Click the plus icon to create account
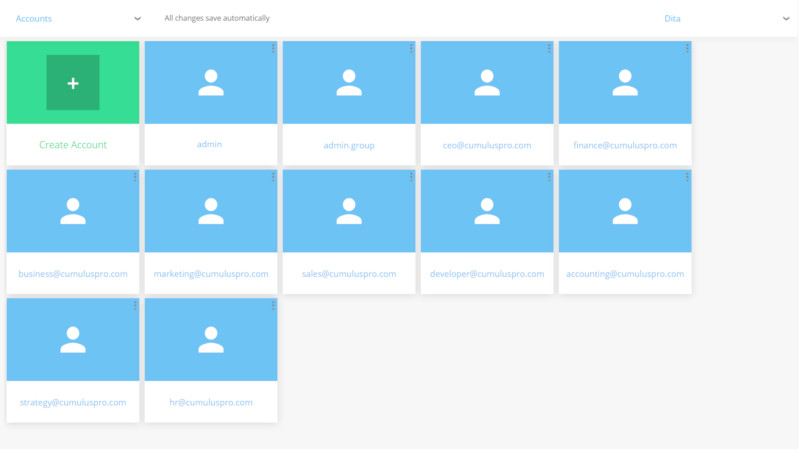The height and width of the screenshot is (450, 800). 73,83
